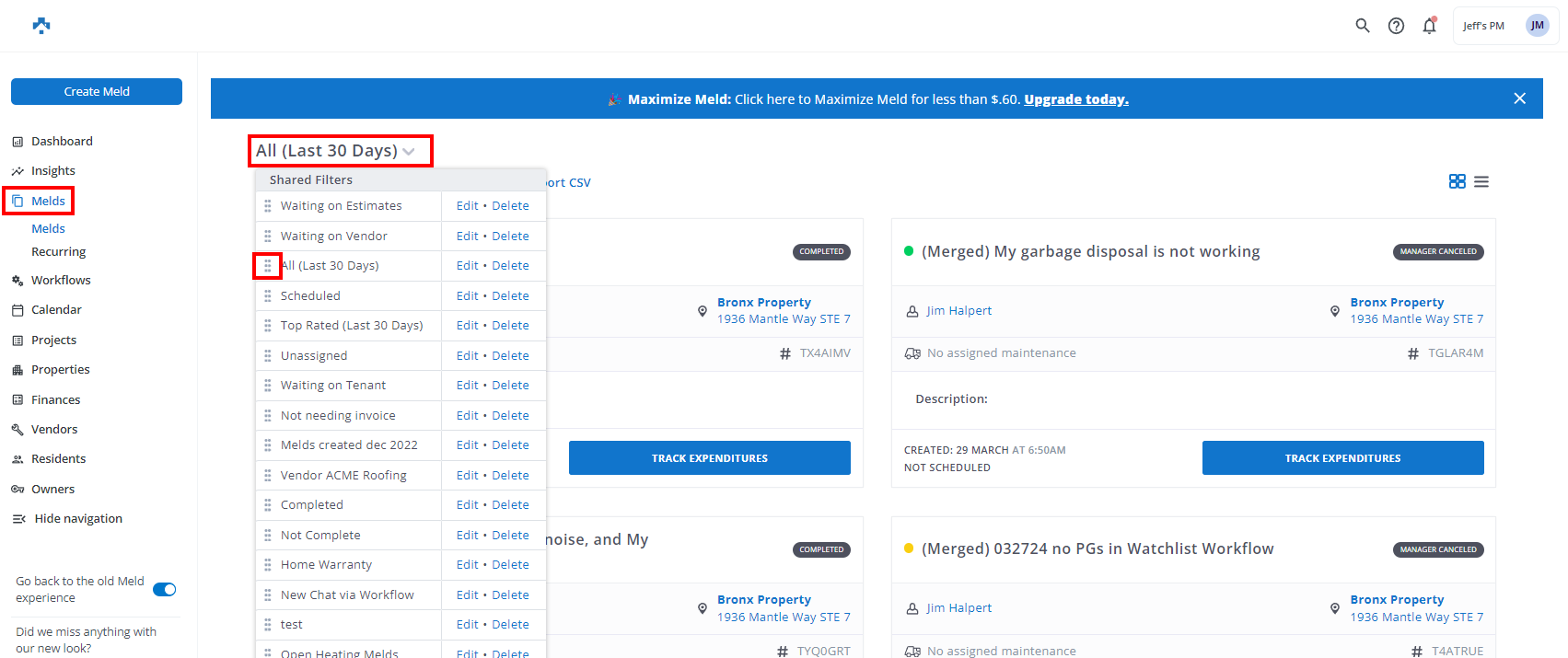The height and width of the screenshot is (658, 1568).
Task: Open Workflows in sidebar
Action: [x=61, y=281]
